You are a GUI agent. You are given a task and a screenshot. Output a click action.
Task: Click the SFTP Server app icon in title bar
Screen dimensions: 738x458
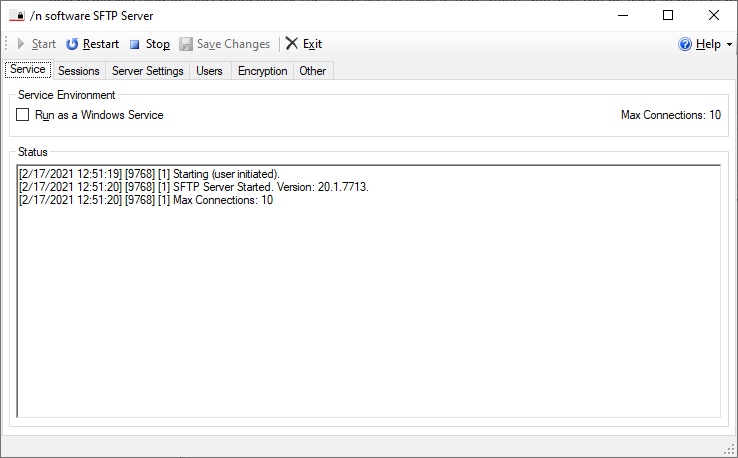tap(16, 15)
